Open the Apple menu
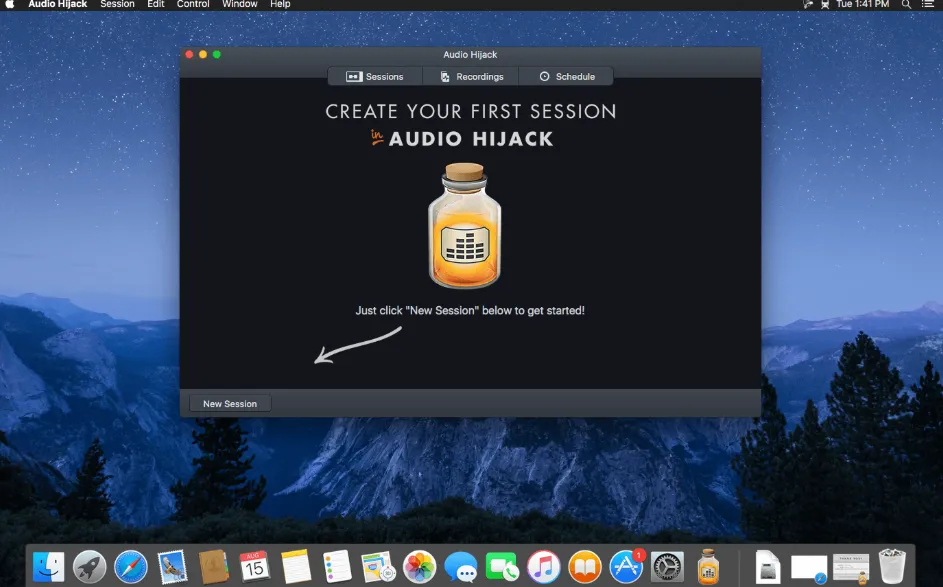This screenshot has height=587, width=943. pos(10,4)
